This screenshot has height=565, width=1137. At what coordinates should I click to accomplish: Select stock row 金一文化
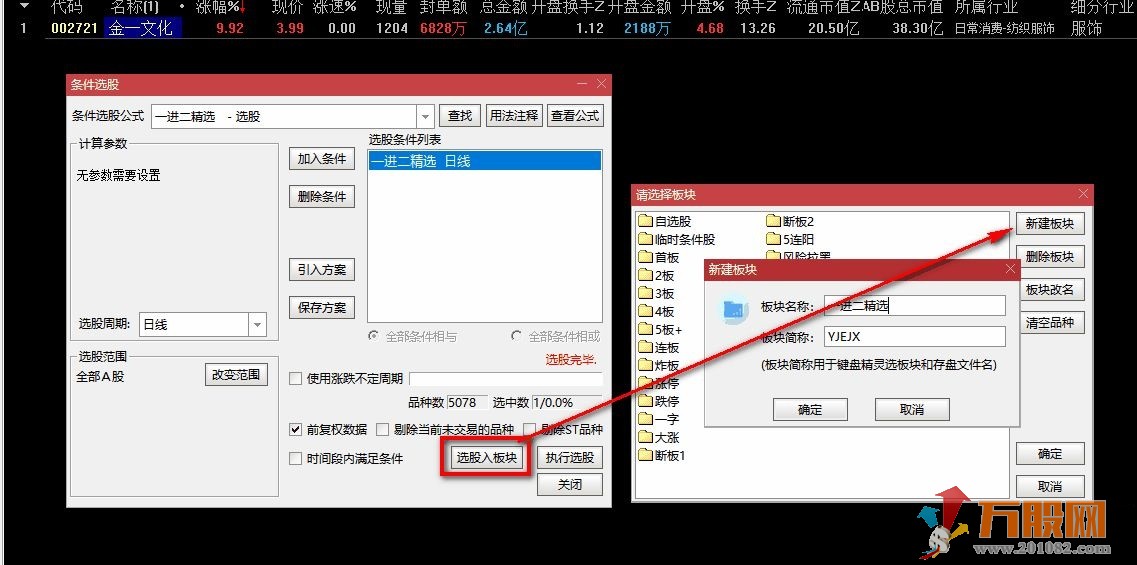pos(568,29)
